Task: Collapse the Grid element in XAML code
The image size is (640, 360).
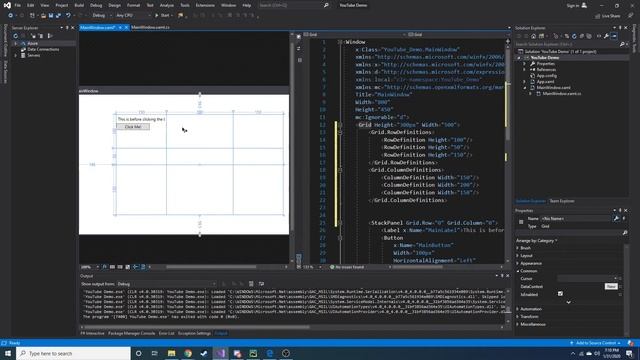Action: (340, 125)
